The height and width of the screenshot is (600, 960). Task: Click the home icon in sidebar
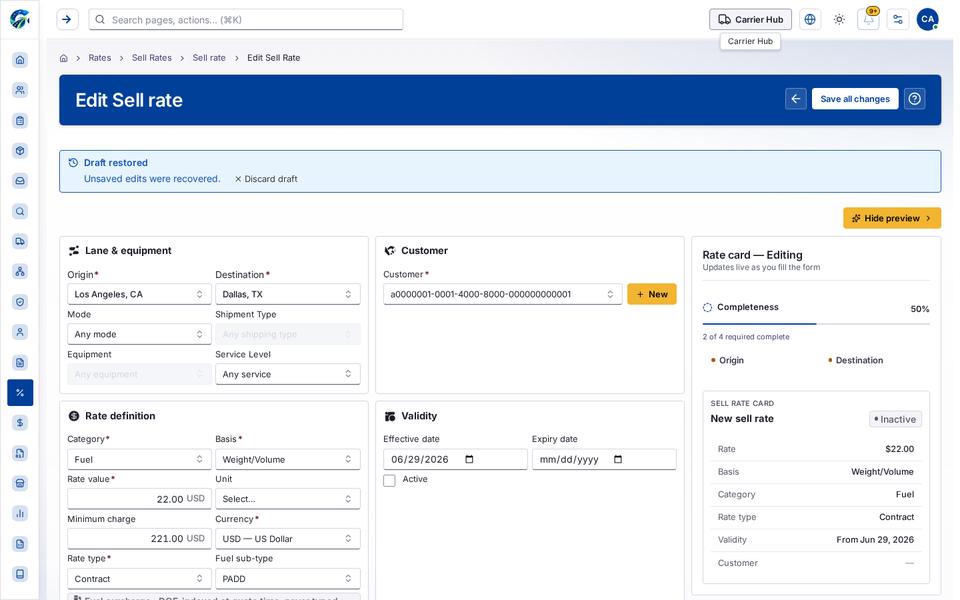tap(20, 59)
